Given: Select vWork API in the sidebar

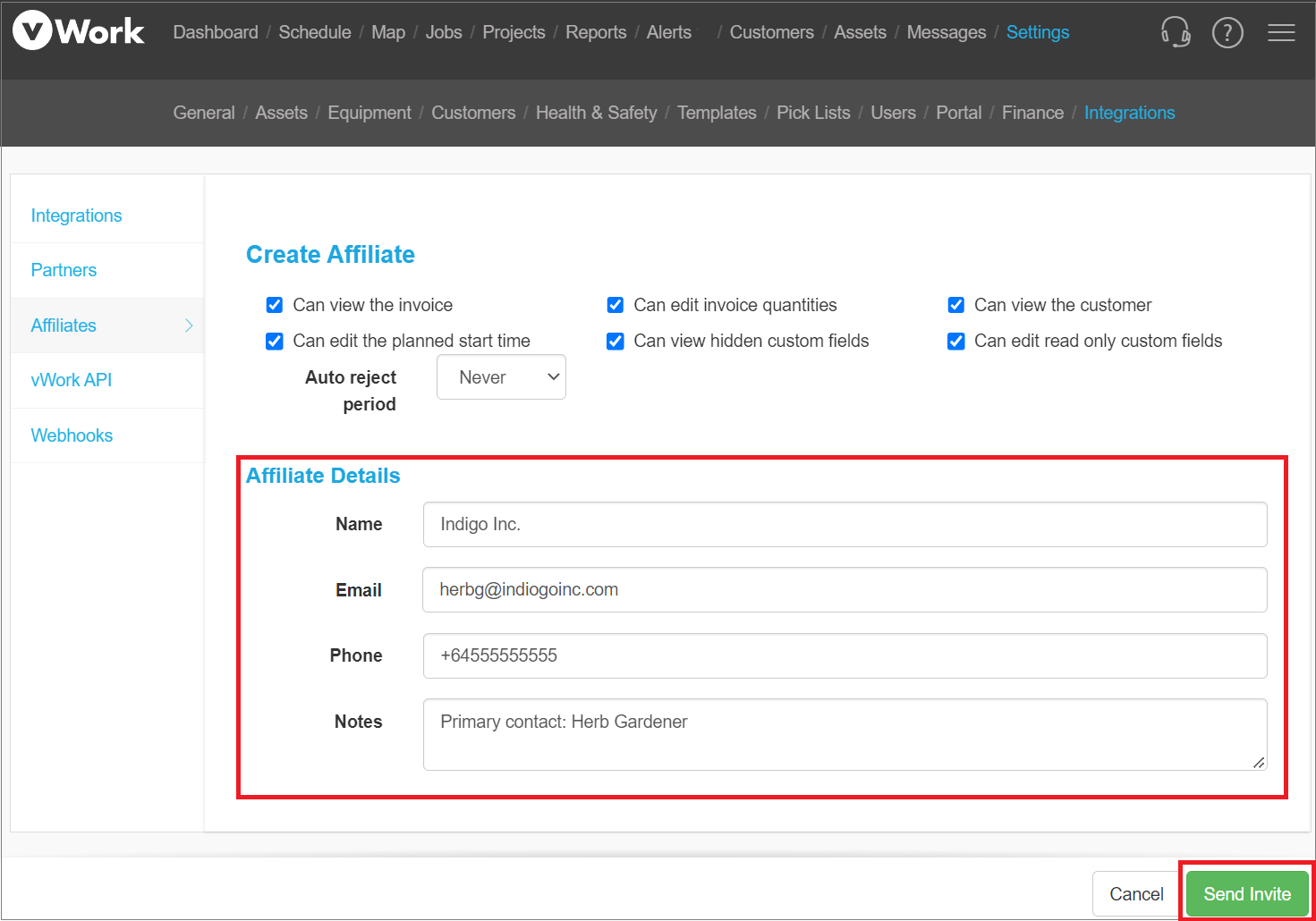Looking at the screenshot, I should [x=107, y=380].
